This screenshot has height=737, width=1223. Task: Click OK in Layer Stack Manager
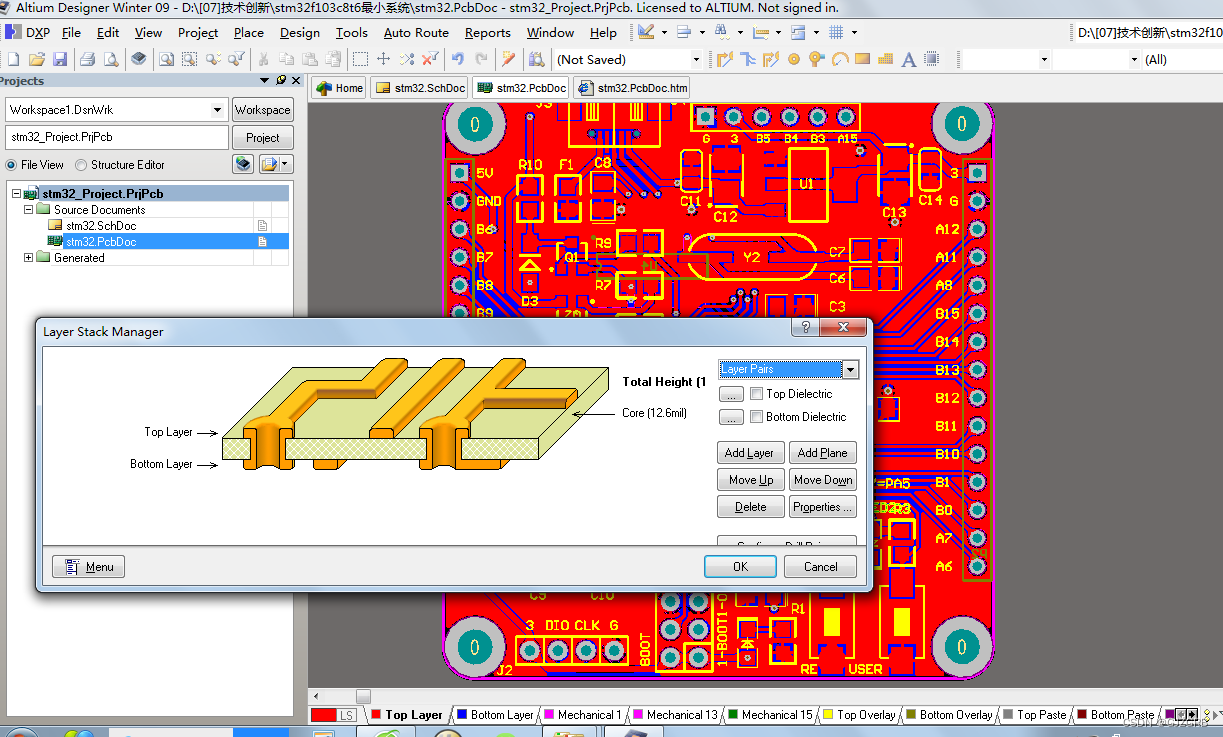pos(740,567)
